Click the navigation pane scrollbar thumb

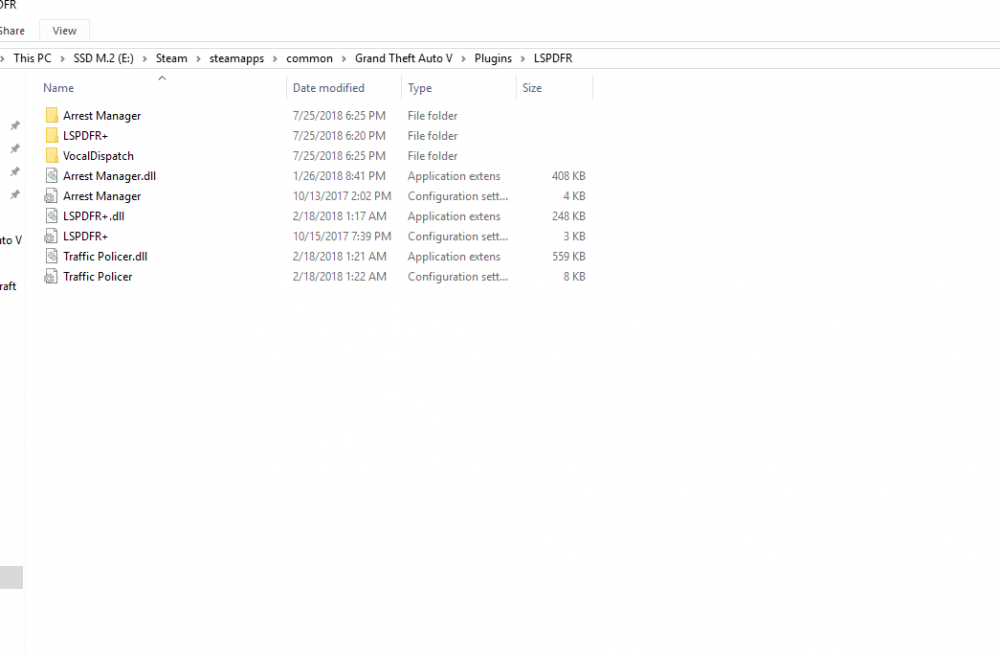coord(11,577)
